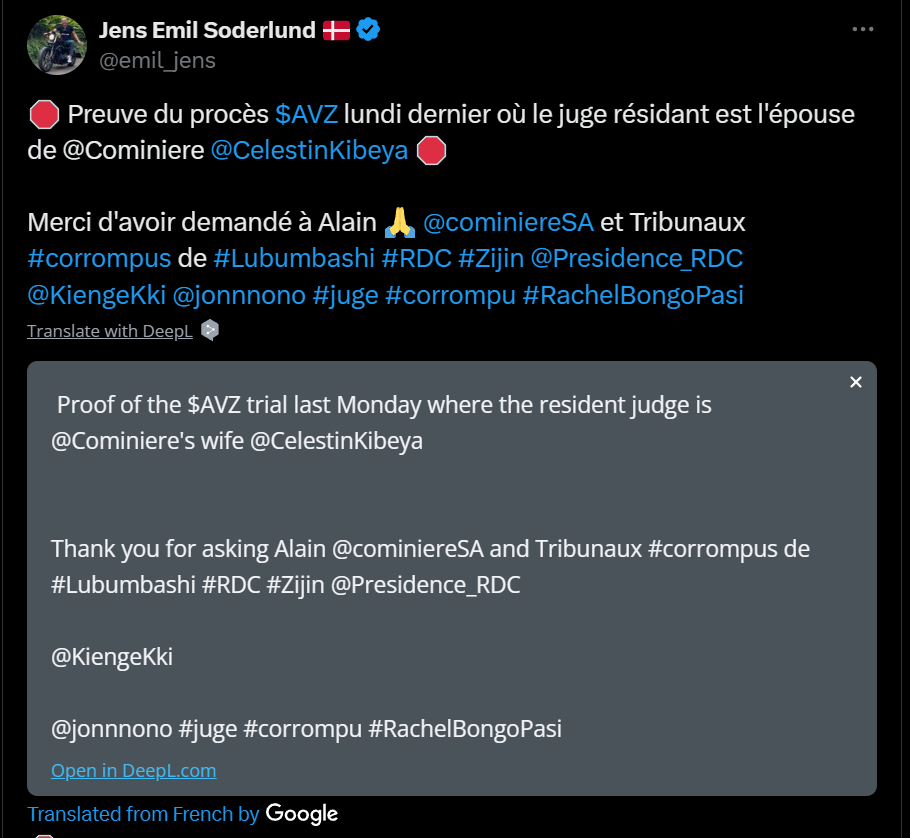Open the @cominiereSA mention link
The width and height of the screenshot is (910, 838).
click(508, 220)
